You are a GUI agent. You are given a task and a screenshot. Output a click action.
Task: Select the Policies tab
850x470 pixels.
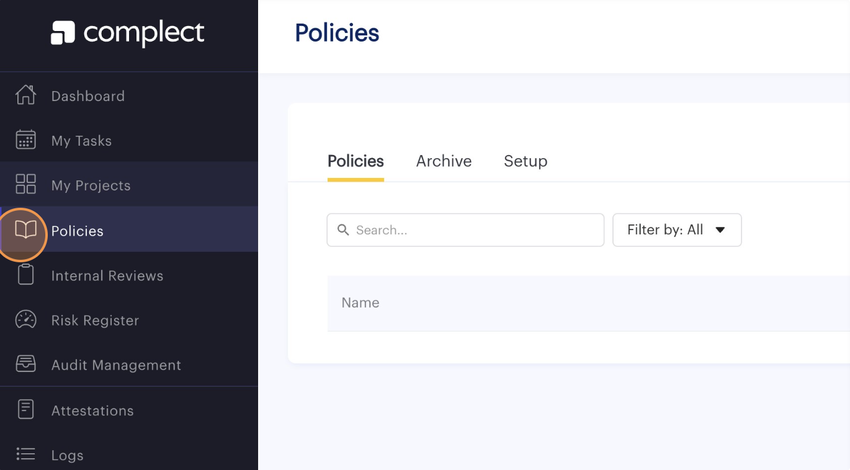(x=355, y=161)
